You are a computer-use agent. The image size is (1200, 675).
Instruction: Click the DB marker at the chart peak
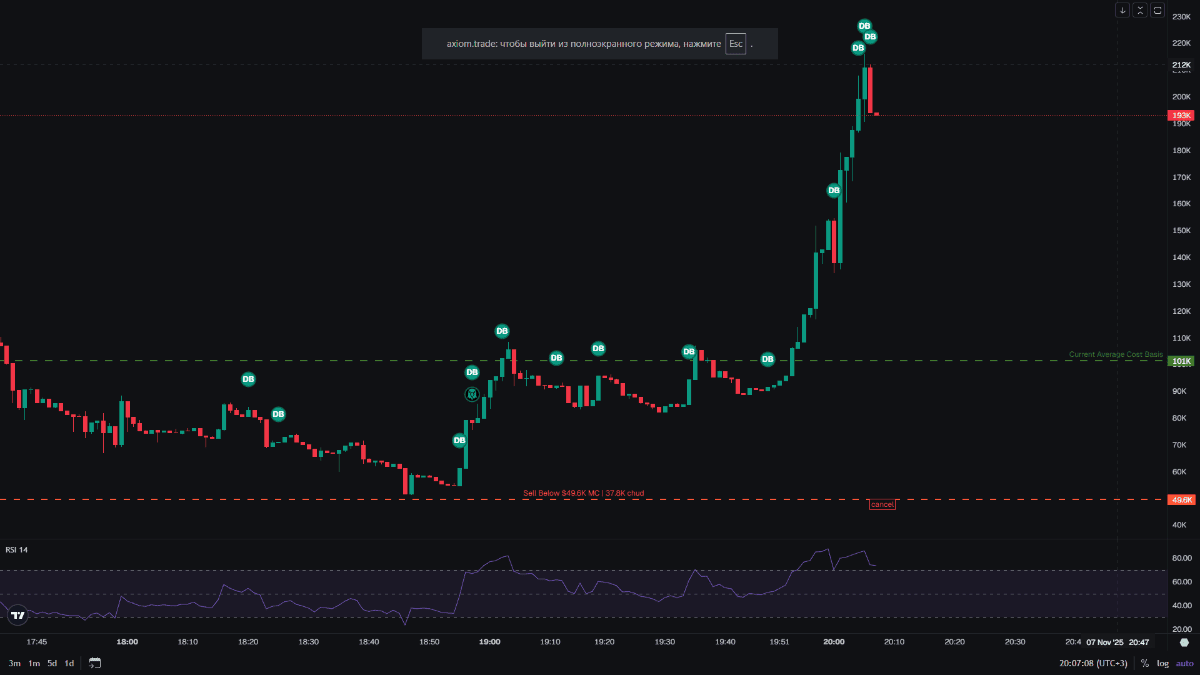tap(864, 26)
